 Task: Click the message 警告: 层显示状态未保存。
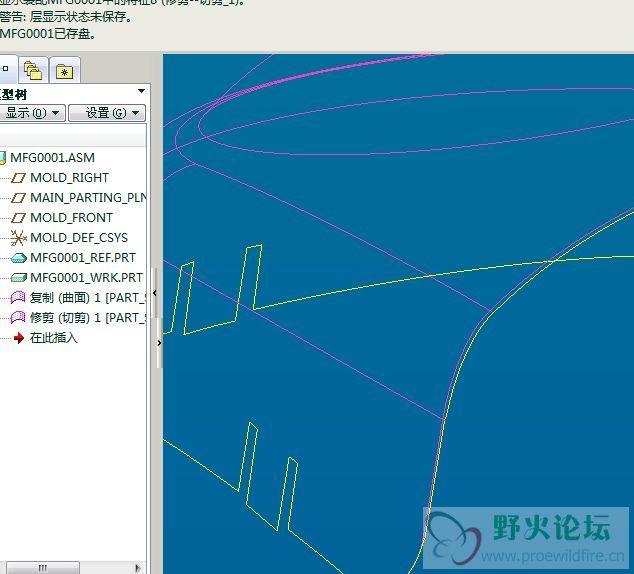(66, 17)
